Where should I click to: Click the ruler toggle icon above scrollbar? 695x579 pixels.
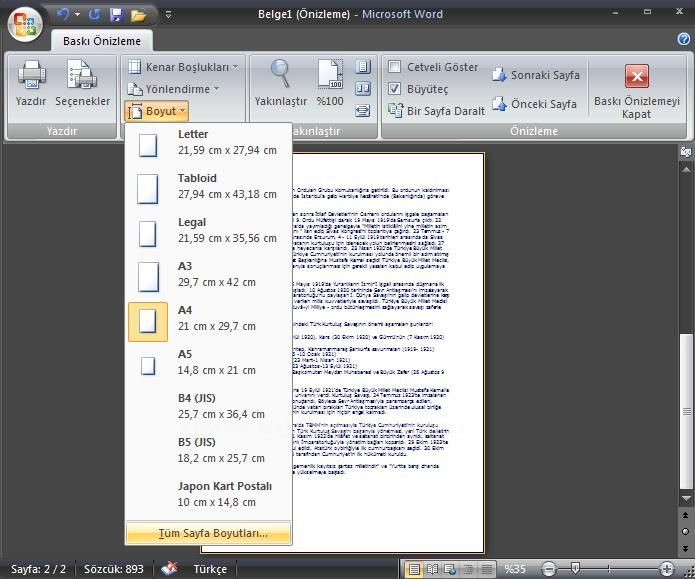(x=686, y=152)
